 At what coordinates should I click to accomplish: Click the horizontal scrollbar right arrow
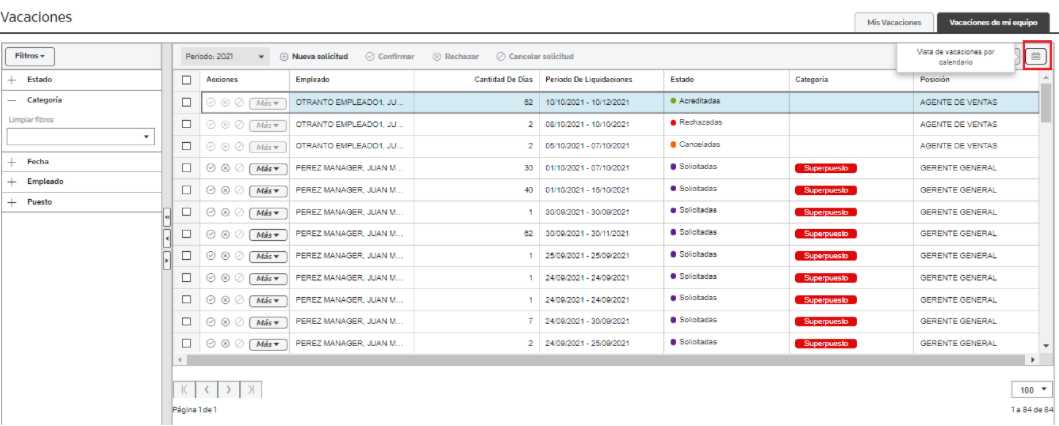[x=1033, y=360]
